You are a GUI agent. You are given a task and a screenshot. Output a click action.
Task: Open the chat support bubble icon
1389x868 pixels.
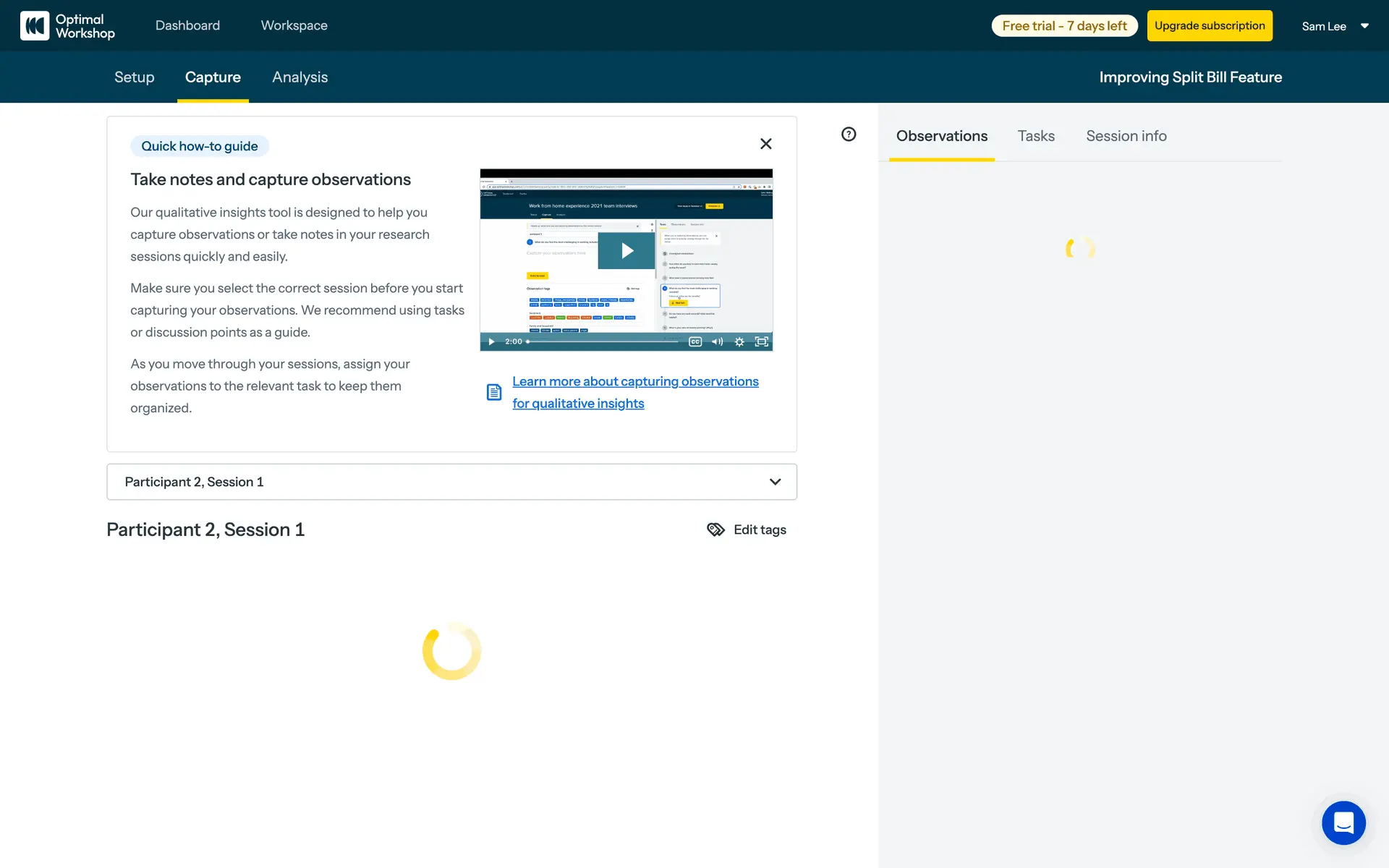pyautogui.click(x=1343, y=822)
